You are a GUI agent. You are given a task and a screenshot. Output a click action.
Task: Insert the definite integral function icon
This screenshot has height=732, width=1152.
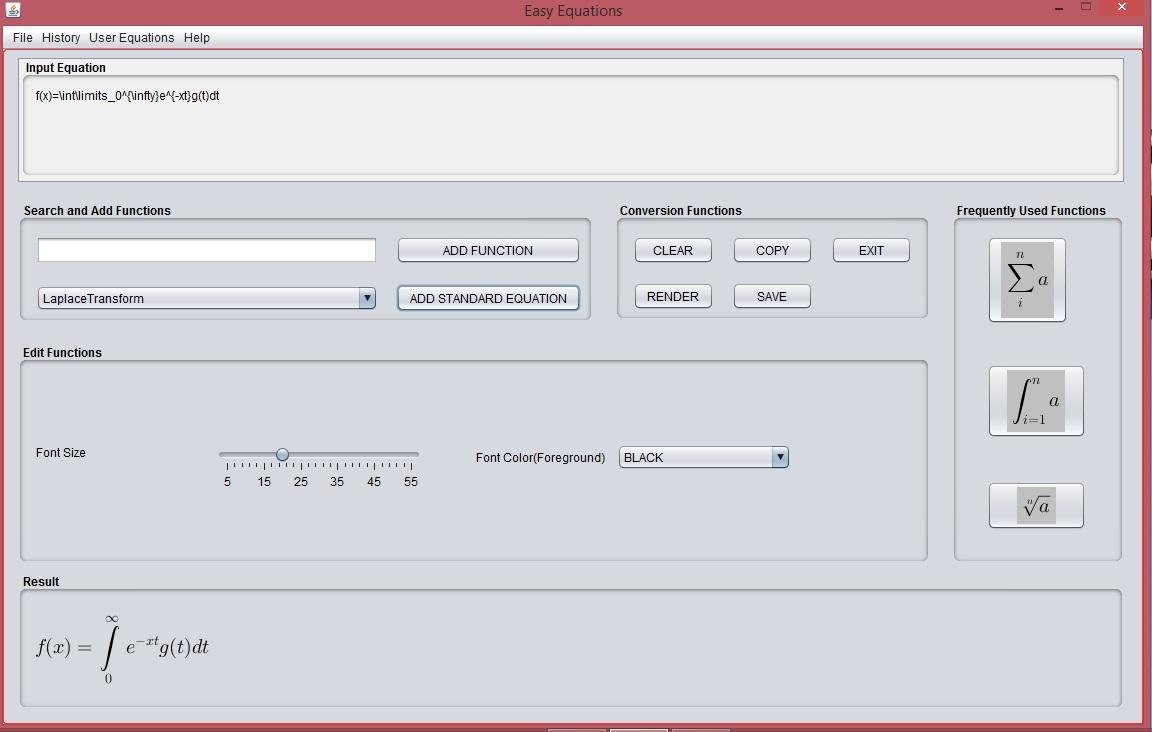click(x=1035, y=400)
